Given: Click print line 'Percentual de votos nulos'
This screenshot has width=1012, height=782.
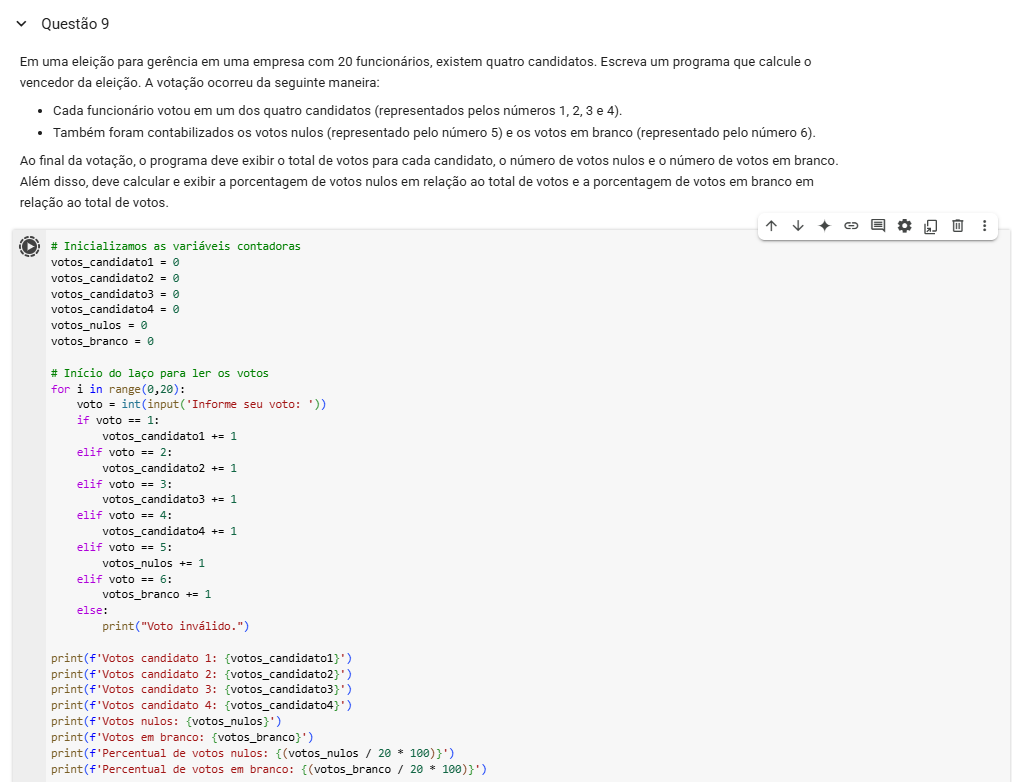Looking at the screenshot, I should (x=253, y=753).
